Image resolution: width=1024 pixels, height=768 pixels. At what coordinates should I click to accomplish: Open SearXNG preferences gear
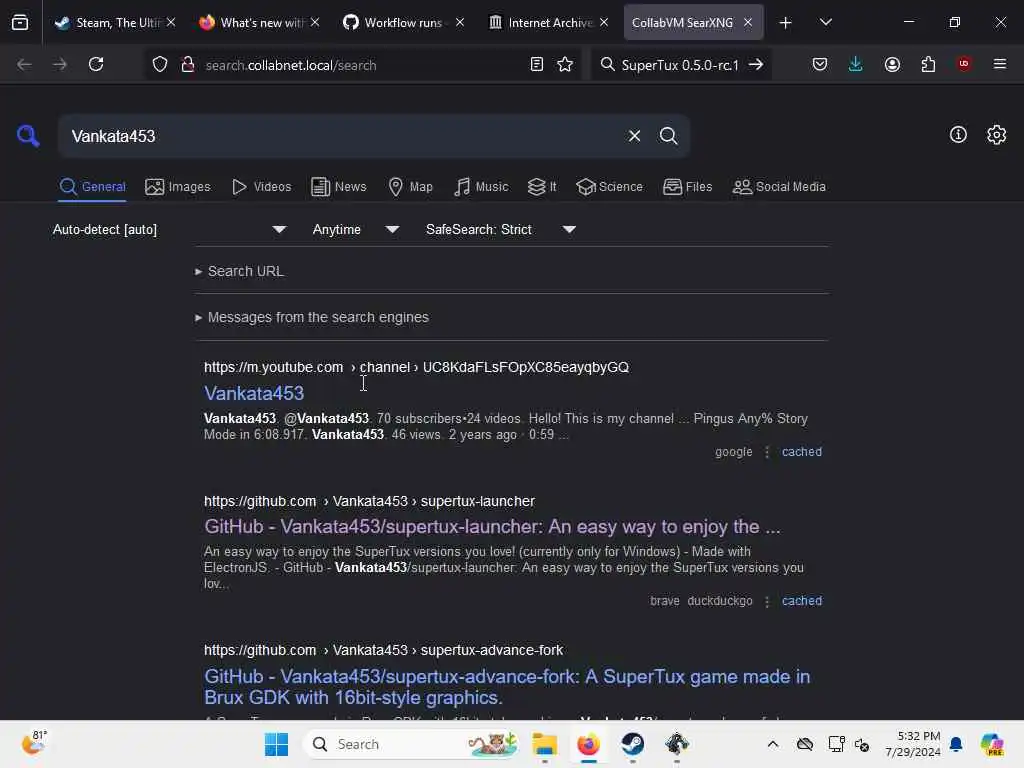996,135
